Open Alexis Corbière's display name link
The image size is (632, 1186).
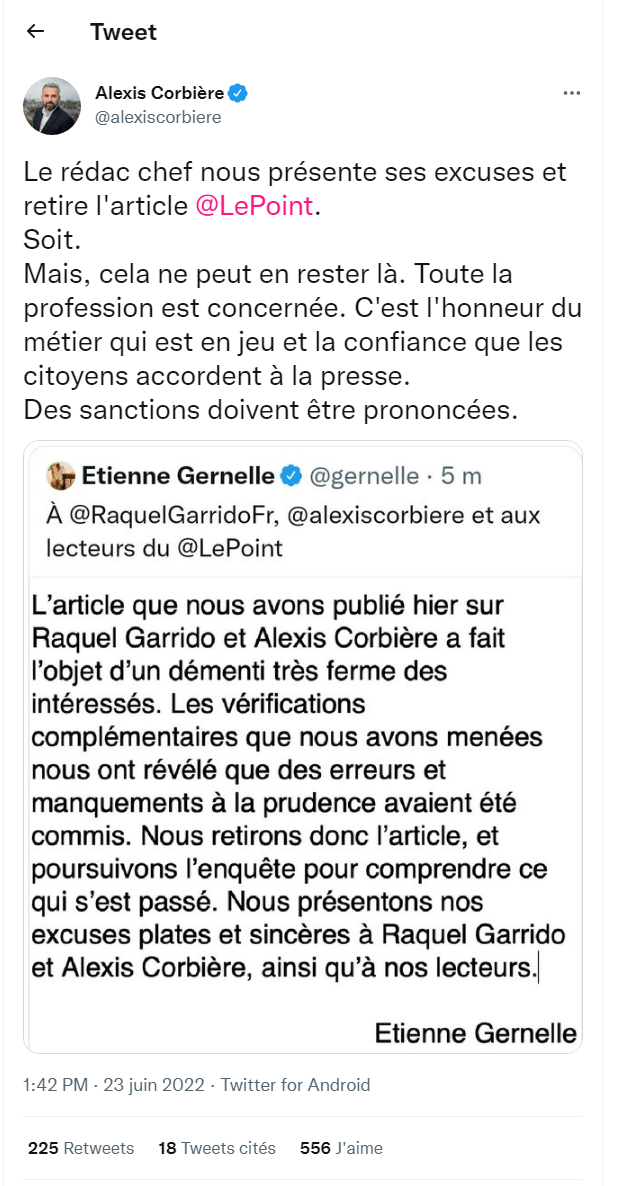(160, 93)
